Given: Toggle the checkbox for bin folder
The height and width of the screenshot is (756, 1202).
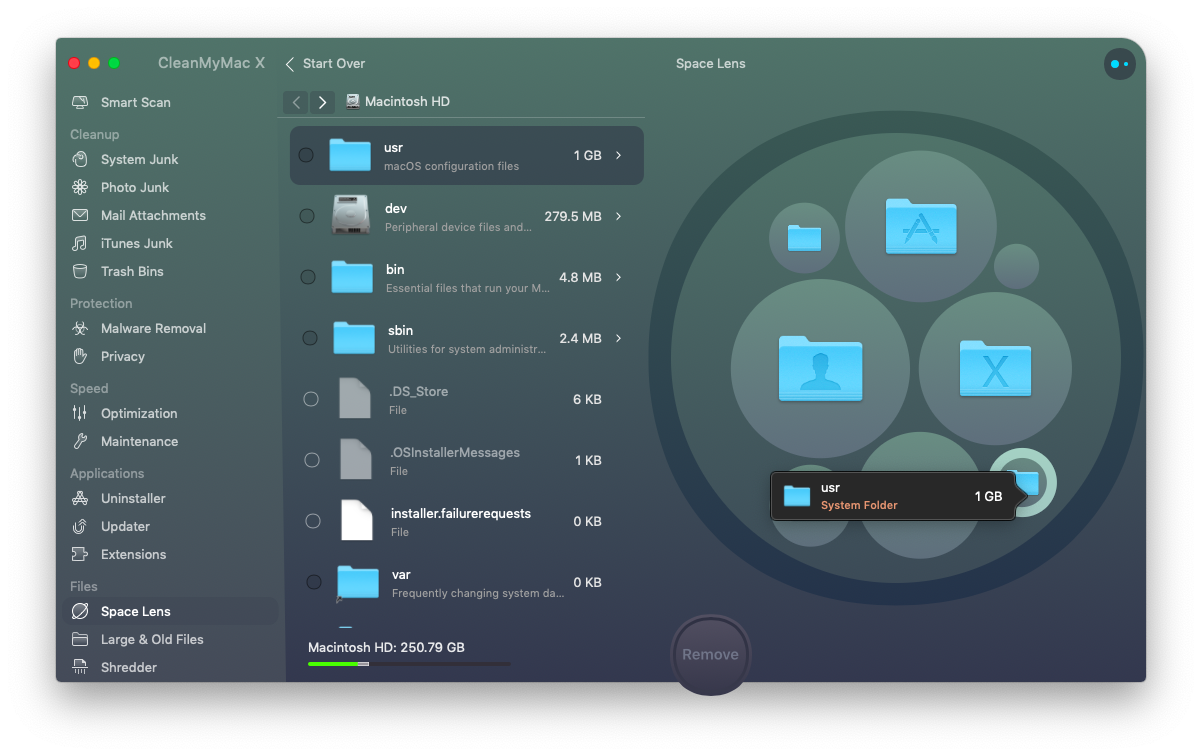Looking at the screenshot, I should pos(308,277).
